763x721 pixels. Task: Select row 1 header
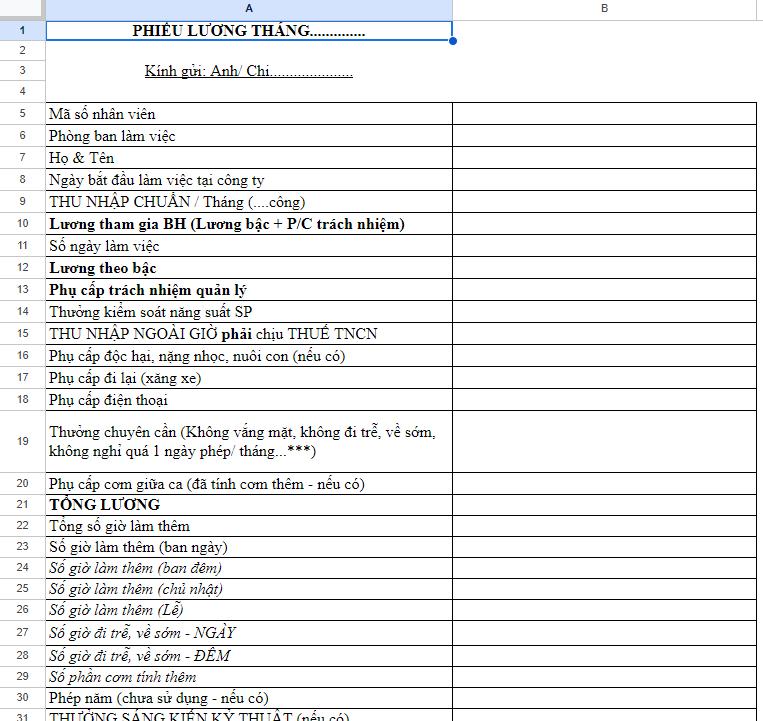22,30
